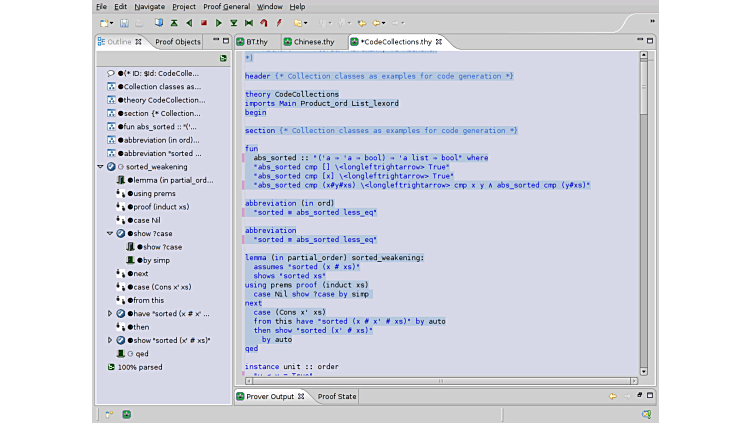The width and height of the screenshot is (752, 423).
Task: Switch to the Proof Objects tab
Action: click(x=178, y=42)
